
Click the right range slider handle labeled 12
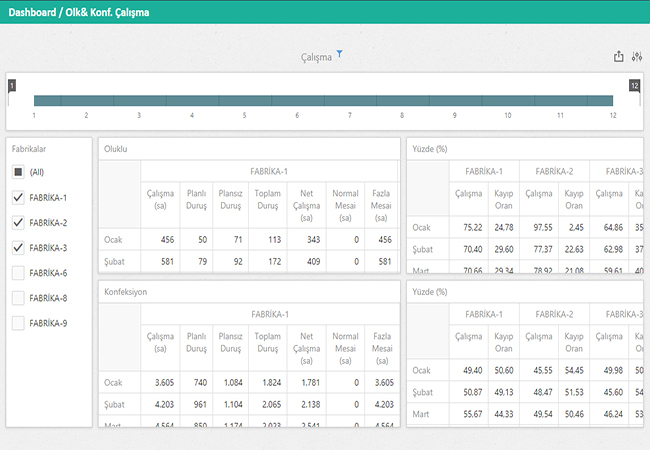(634, 87)
